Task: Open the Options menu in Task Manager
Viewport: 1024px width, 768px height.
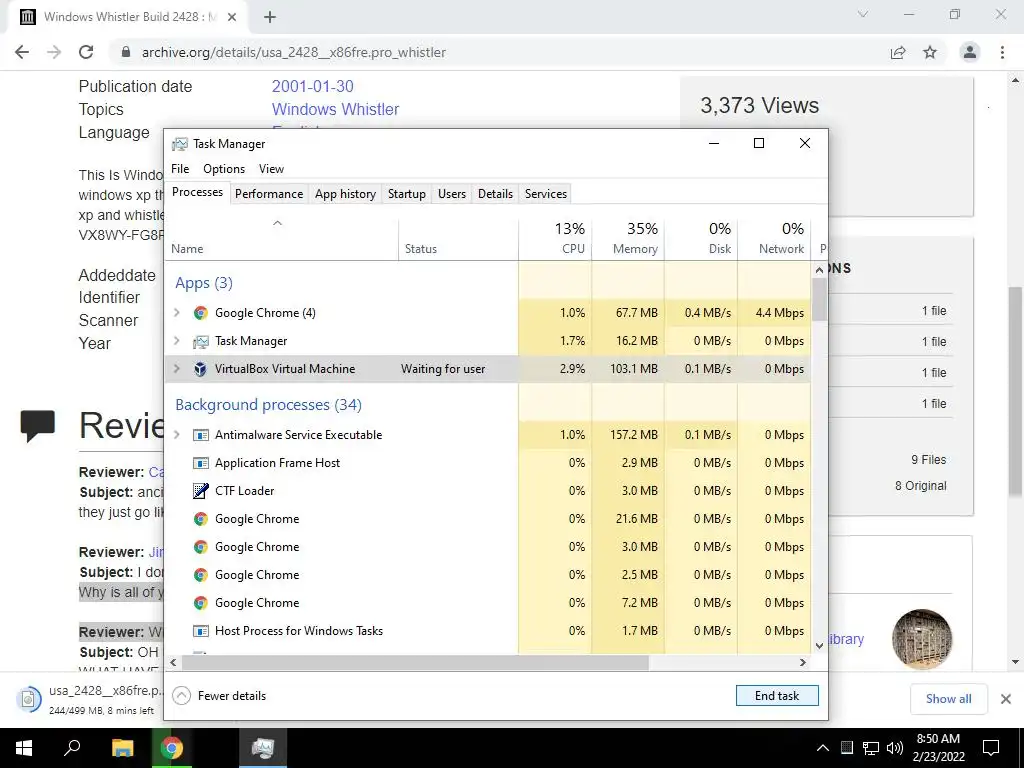Action: 224,168
